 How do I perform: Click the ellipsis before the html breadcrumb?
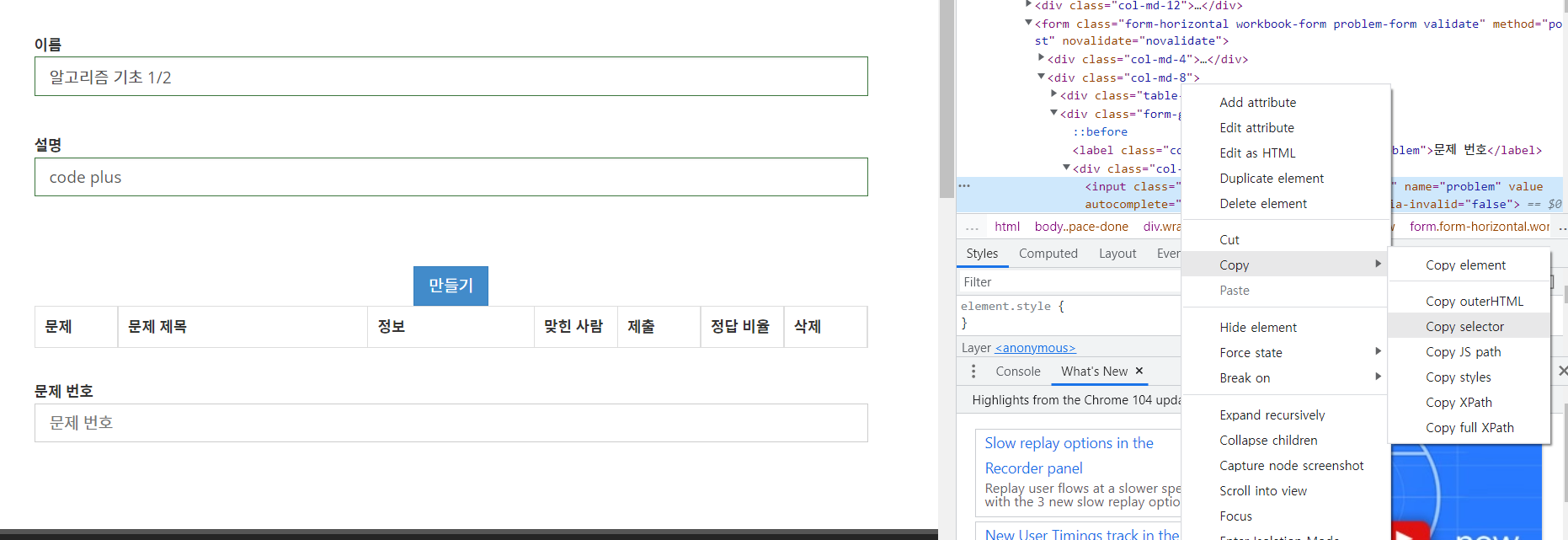pyautogui.click(x=972, y=227)
